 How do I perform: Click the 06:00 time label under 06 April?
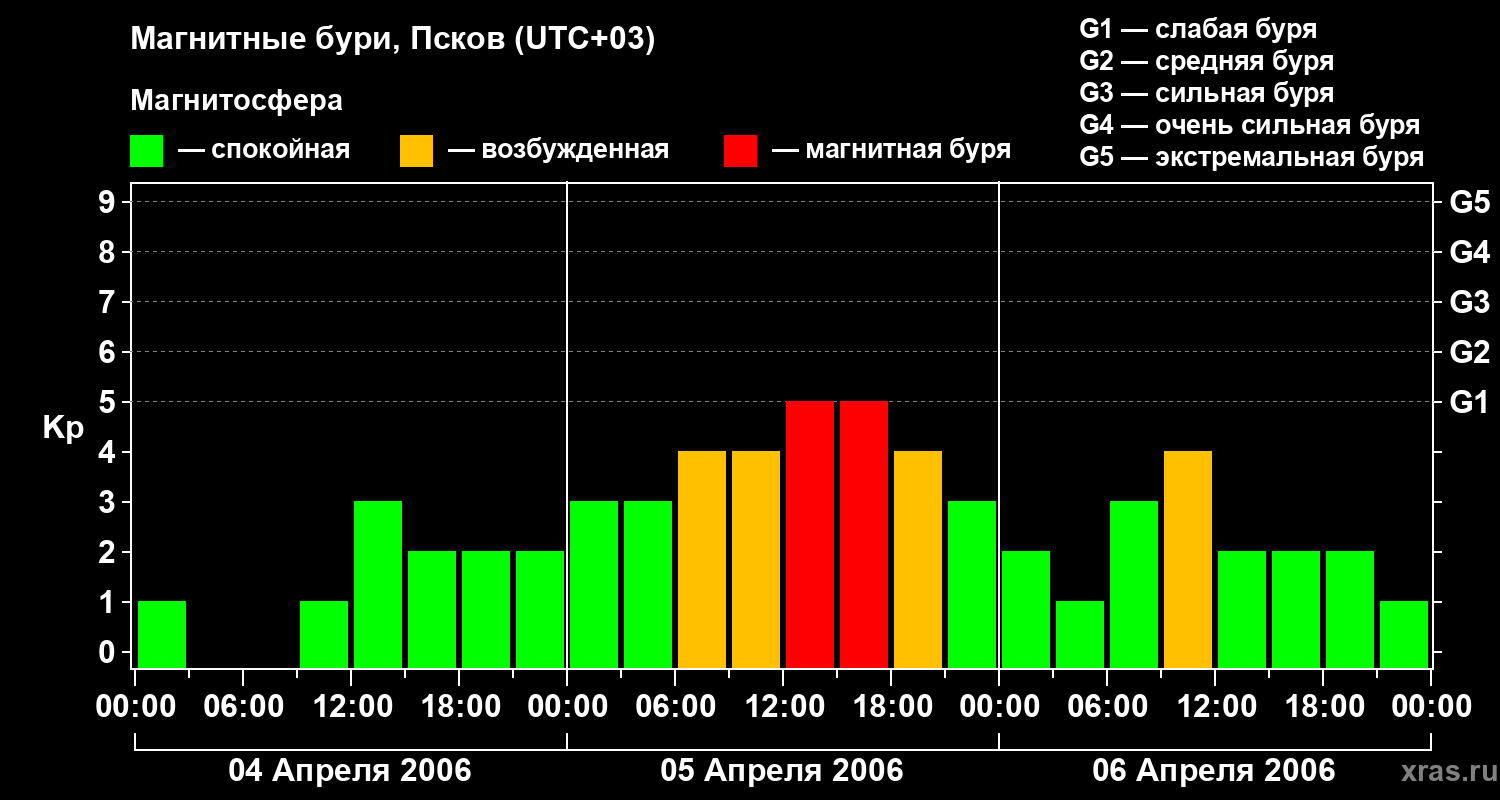pyautogui.click(x=1106, y=707)
